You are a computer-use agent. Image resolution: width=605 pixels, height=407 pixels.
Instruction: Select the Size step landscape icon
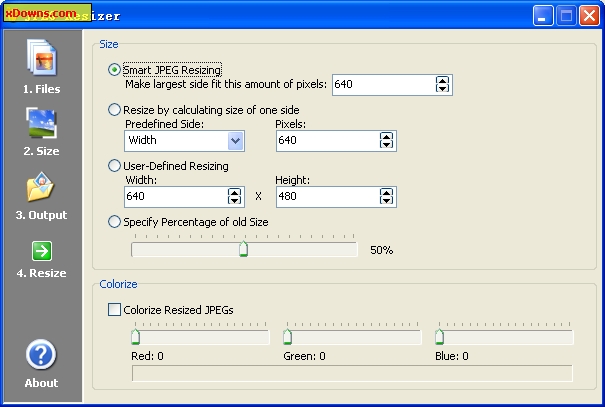coord(42,123)
